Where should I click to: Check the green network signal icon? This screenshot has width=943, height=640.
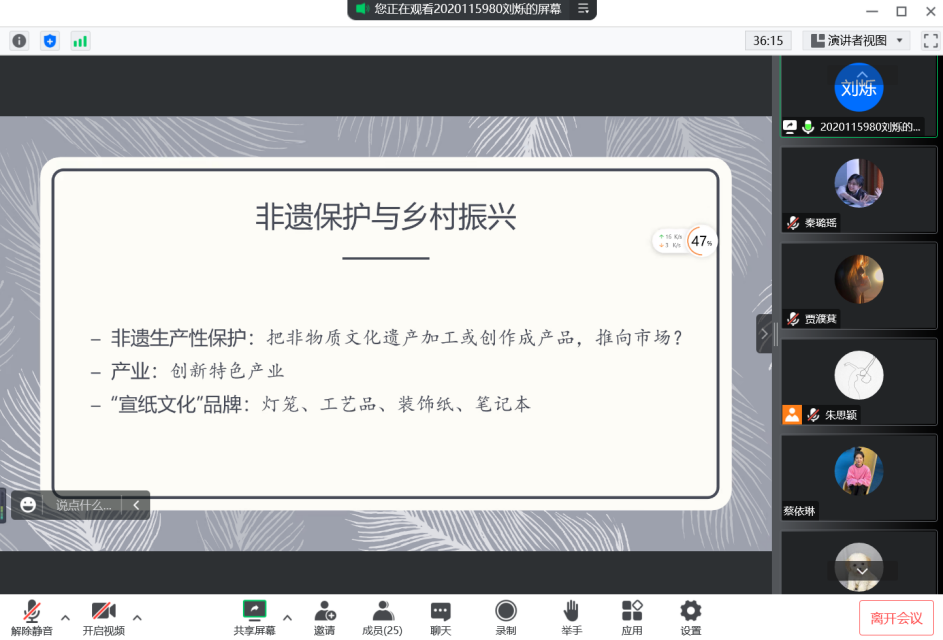tap(80, 41)
